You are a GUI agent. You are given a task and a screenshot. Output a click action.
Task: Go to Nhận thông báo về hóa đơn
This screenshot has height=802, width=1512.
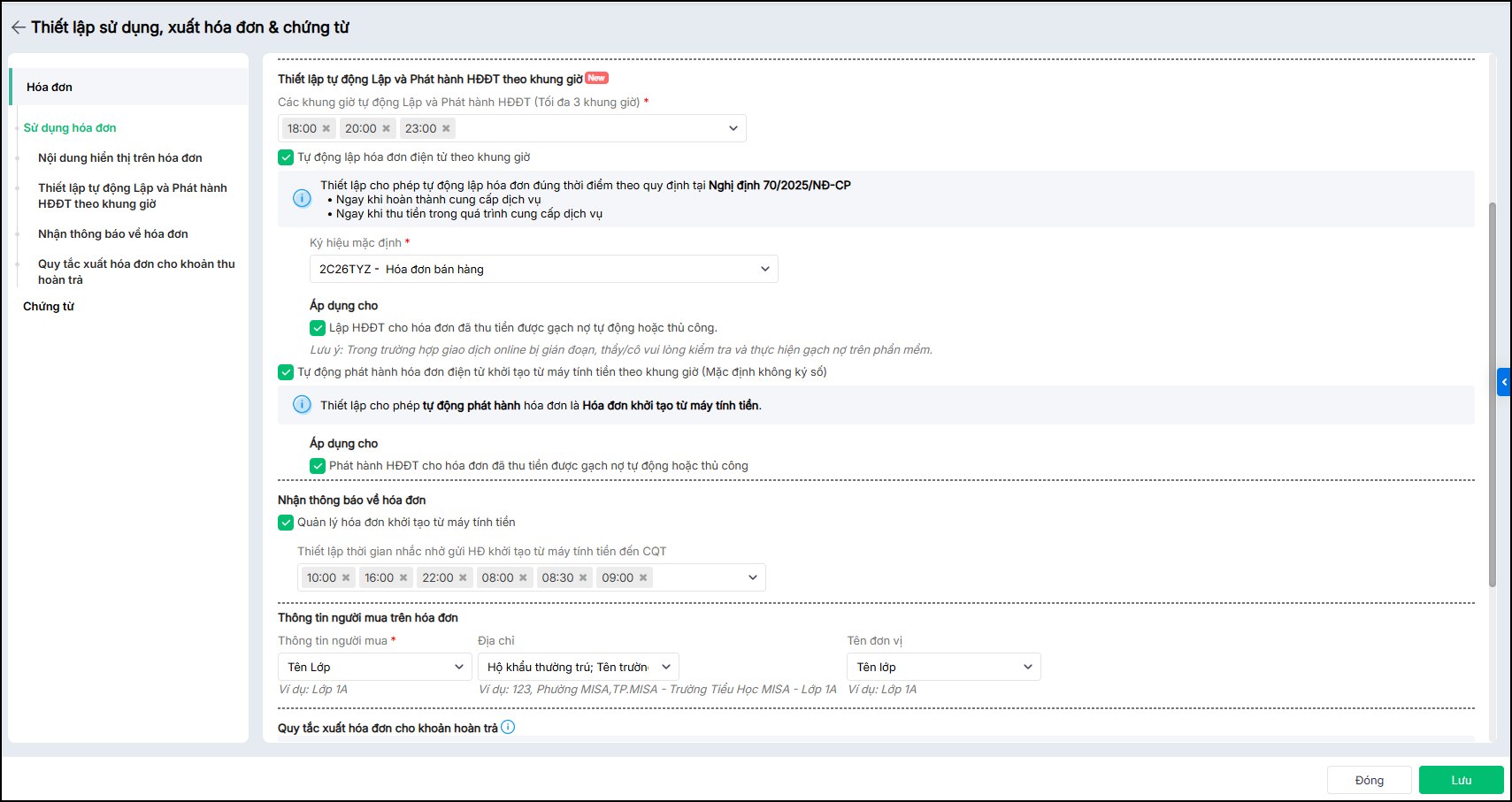pyautogui.click(x=112, y=234)
